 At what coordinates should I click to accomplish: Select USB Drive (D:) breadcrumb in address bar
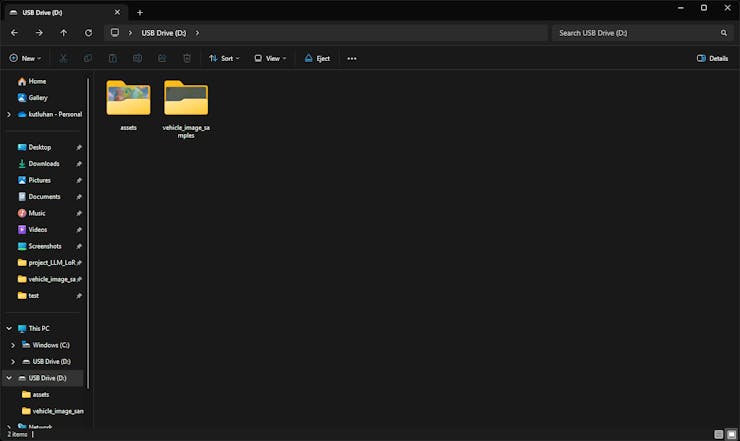tap(164, 33)
